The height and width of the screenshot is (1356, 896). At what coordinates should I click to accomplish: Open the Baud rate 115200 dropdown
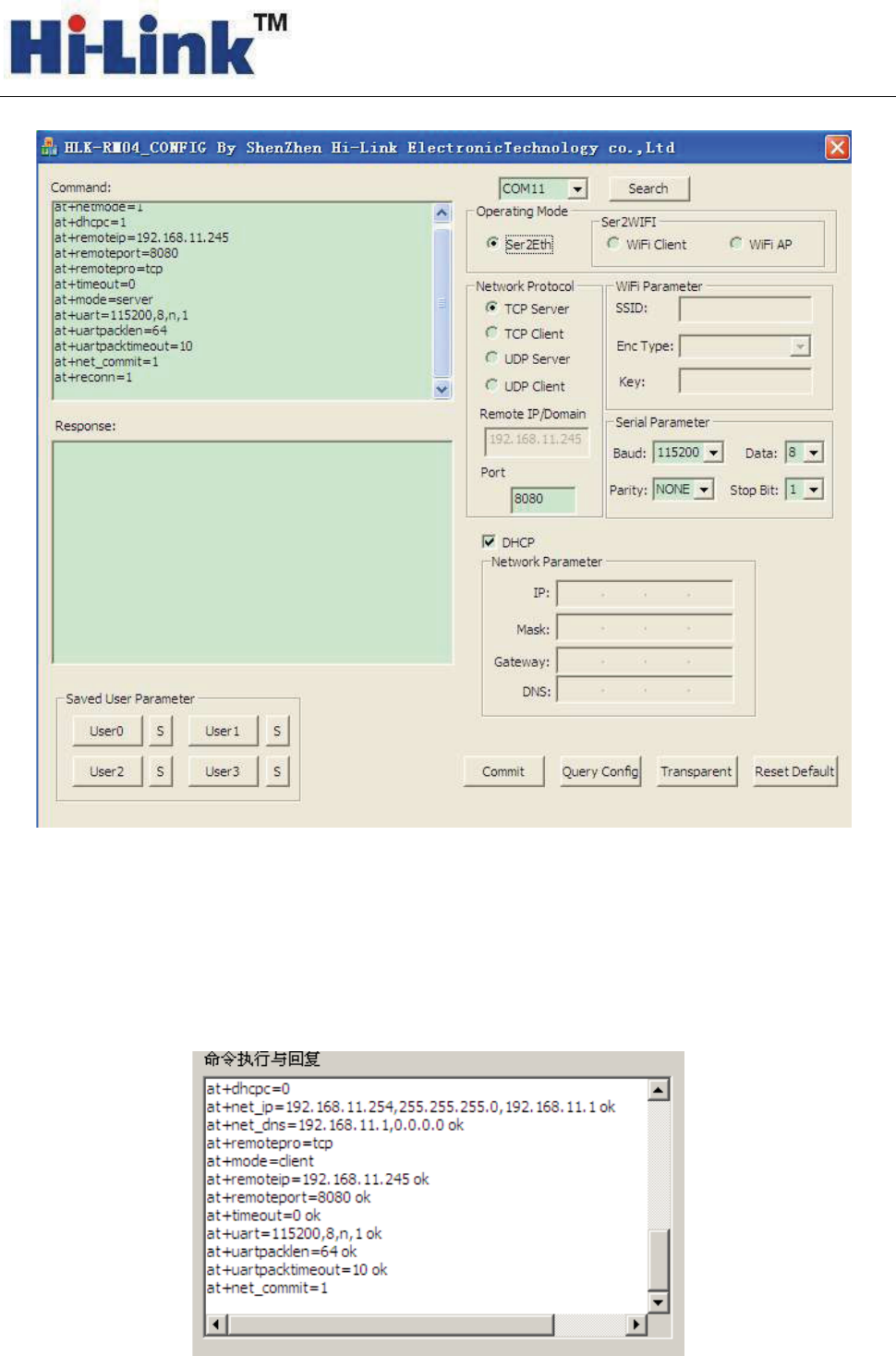coord(713,453)
